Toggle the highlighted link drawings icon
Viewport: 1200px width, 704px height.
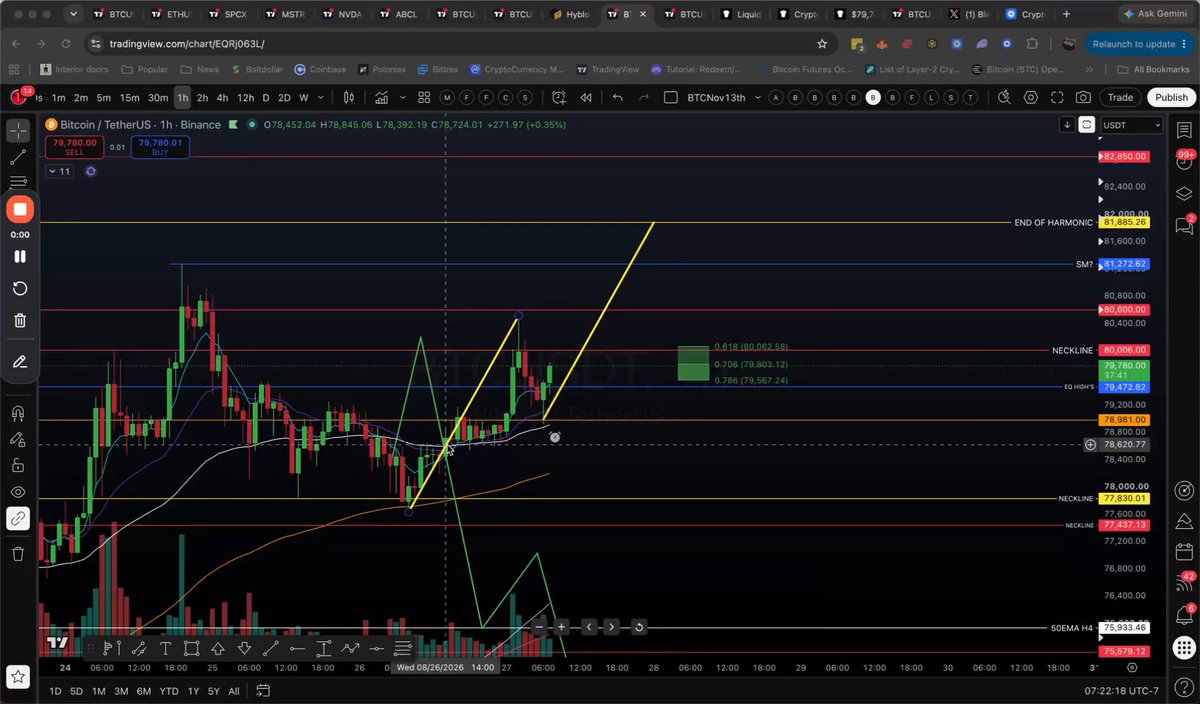pos(19,518)
